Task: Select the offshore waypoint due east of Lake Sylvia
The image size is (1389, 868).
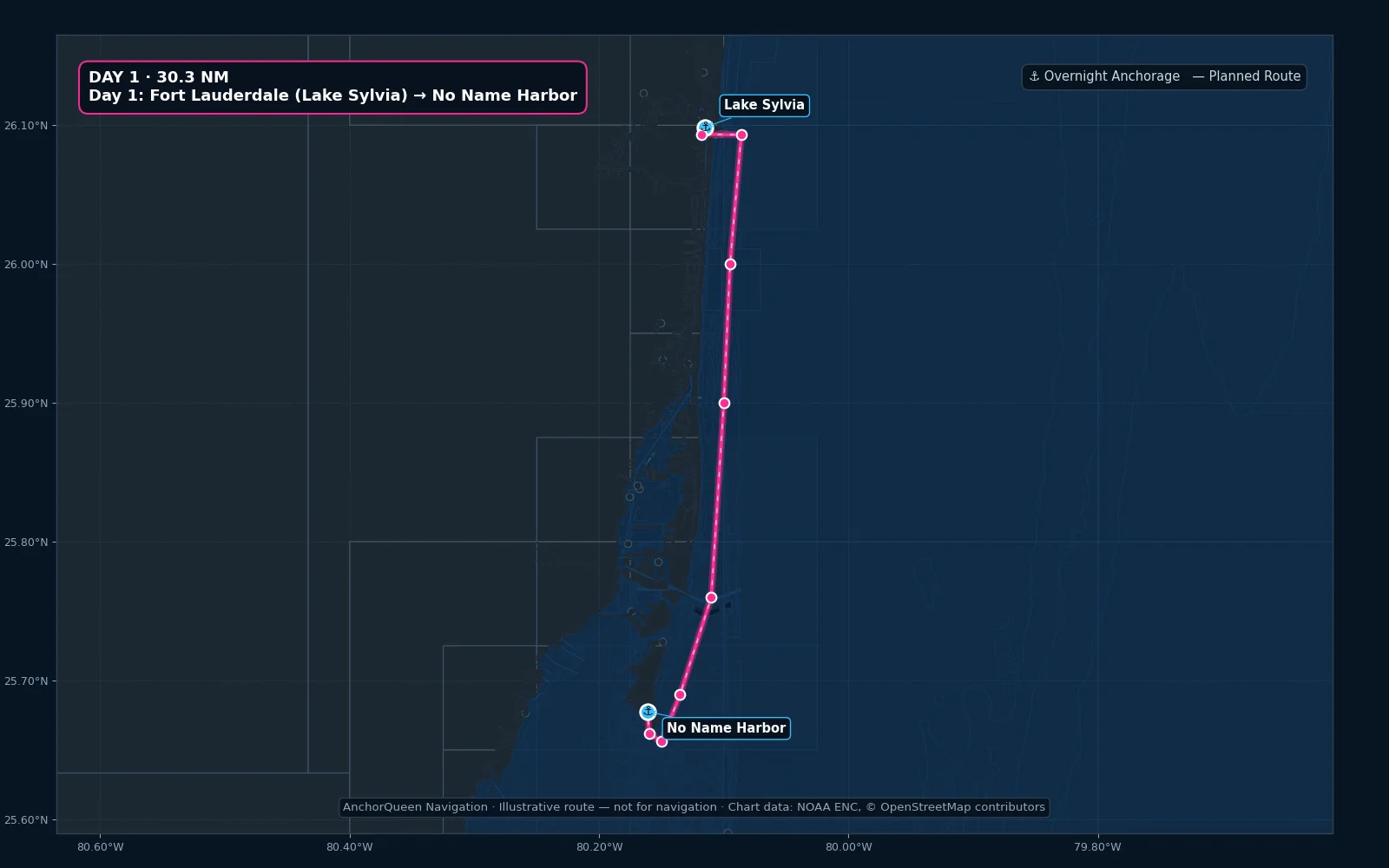Action: coord(741,135)
